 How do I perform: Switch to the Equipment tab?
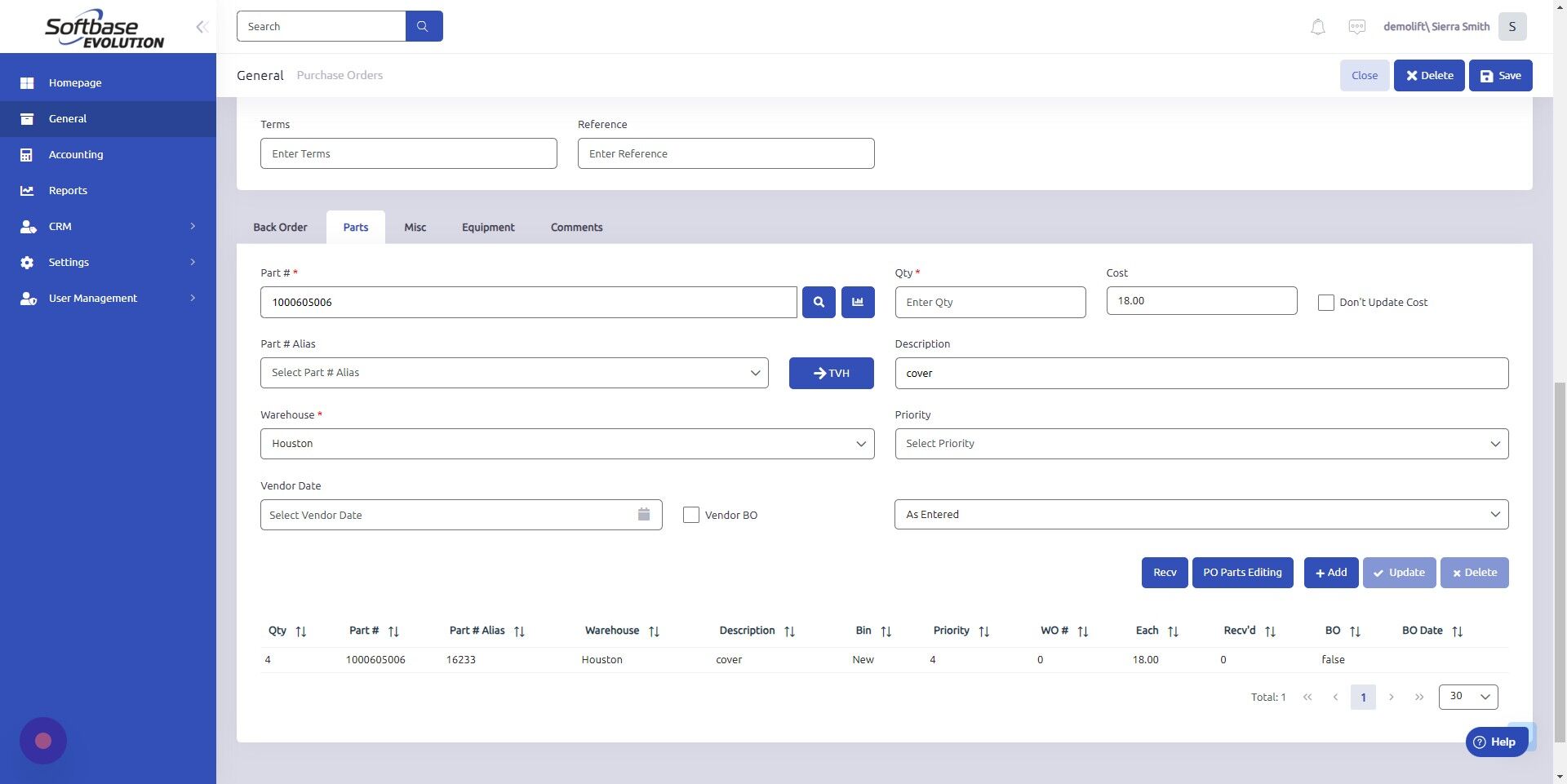point(487,227)
